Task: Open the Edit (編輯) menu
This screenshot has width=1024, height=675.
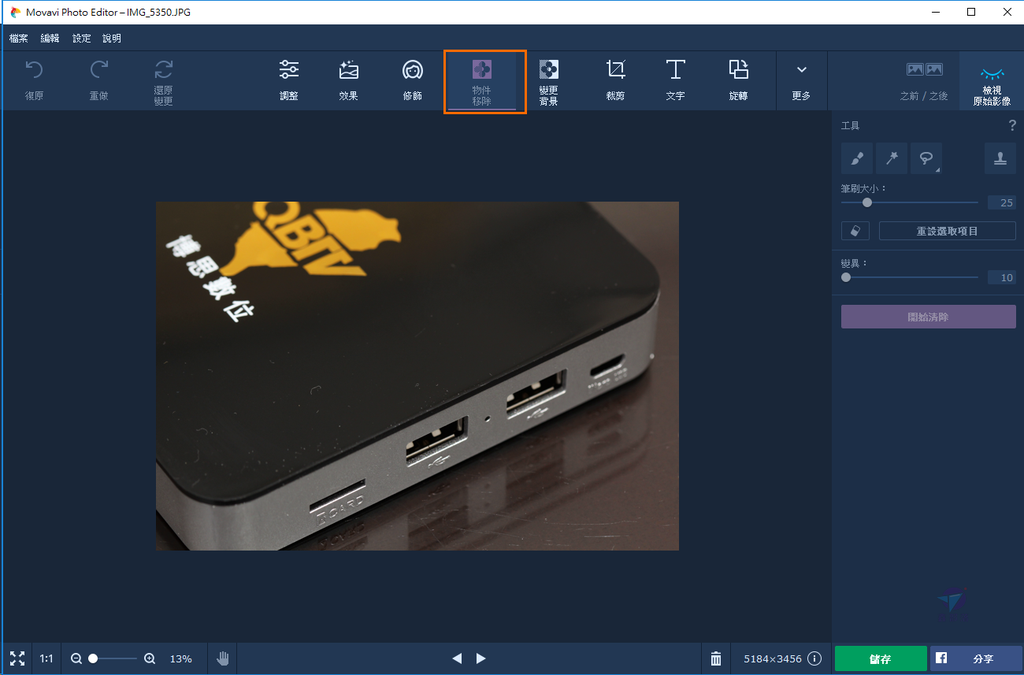Action: (x=50, y=39)
